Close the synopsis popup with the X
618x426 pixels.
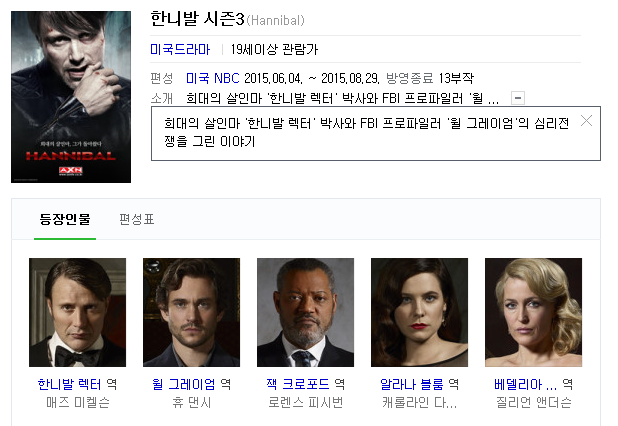[586, 121]
